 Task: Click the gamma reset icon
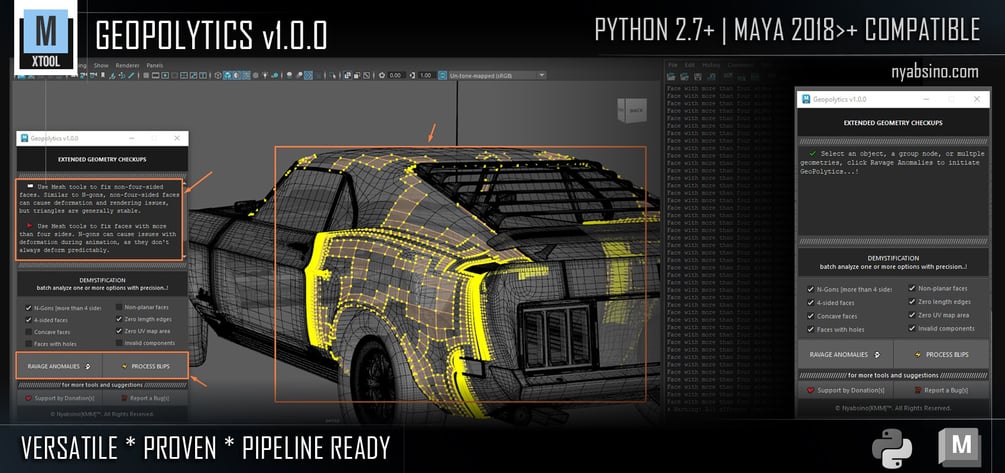pyautogui.click(x=412, y=75)
